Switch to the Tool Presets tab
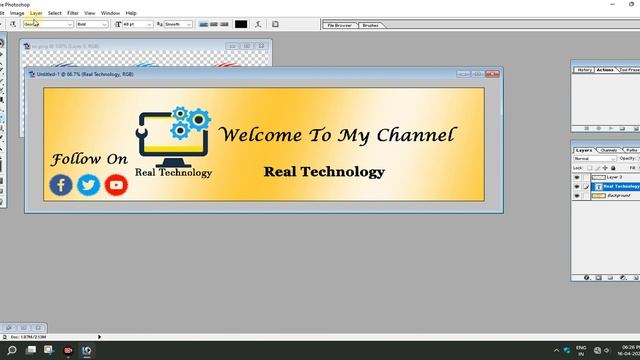The height and width of the screenshot is (360, 640). 629,70
